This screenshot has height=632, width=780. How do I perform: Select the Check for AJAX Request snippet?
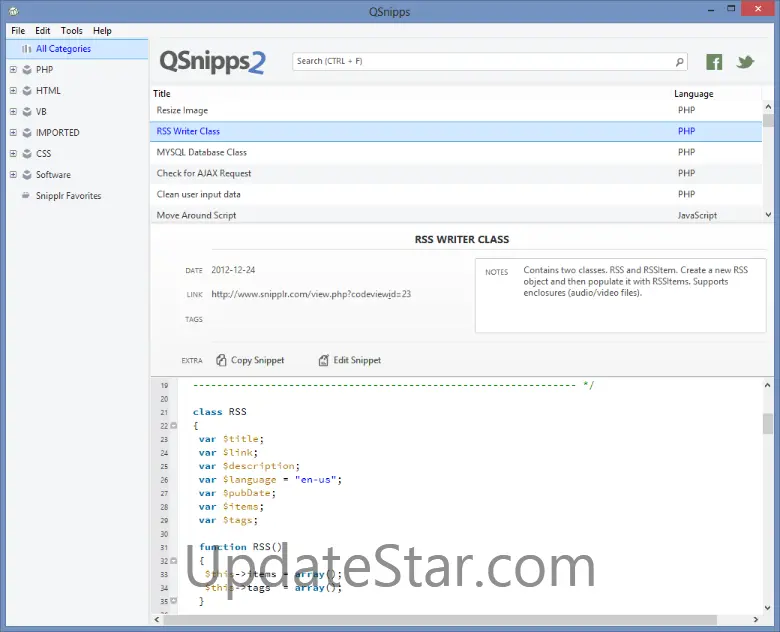(x=456, y=173)
